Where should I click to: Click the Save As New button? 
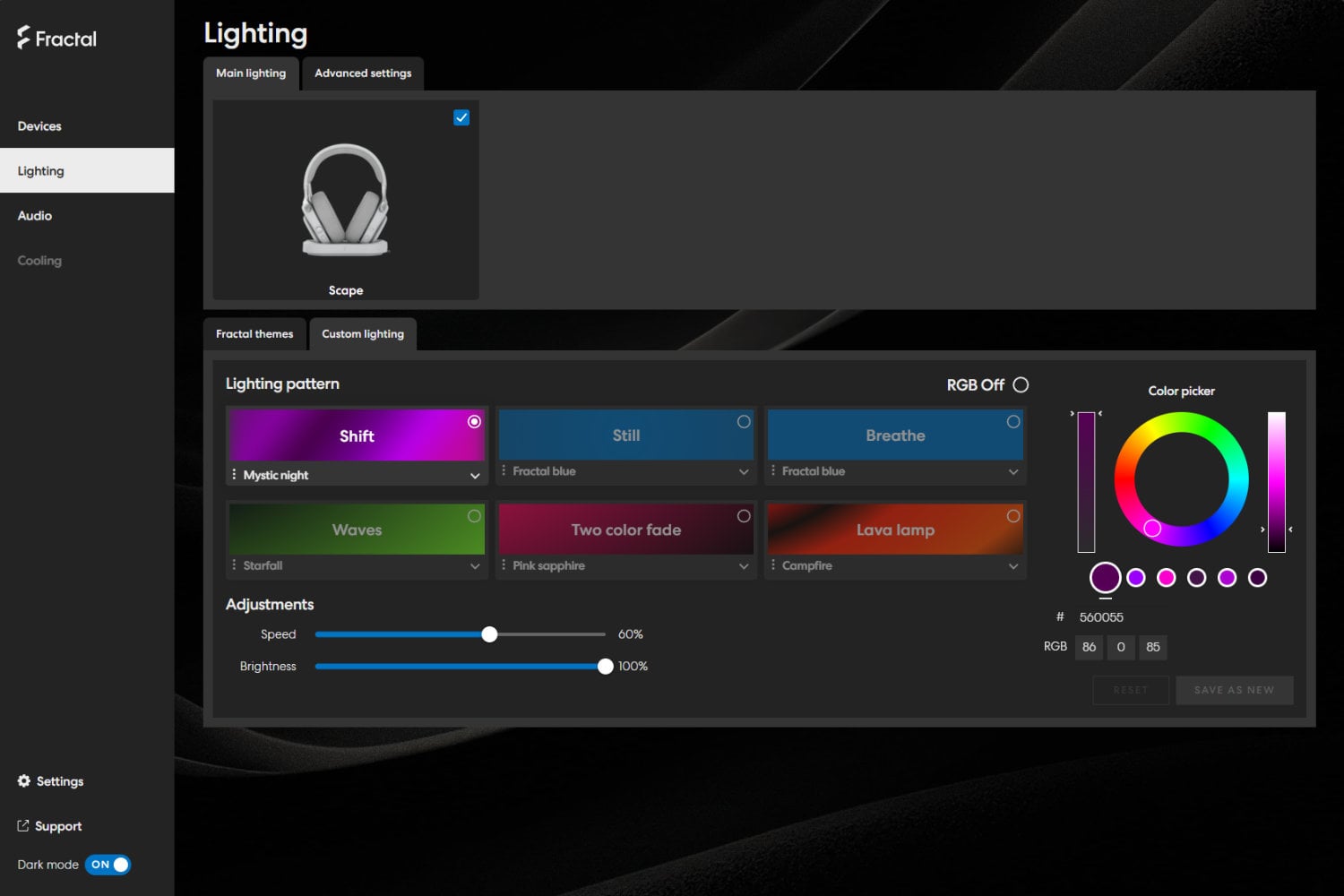click(1235, 690)
